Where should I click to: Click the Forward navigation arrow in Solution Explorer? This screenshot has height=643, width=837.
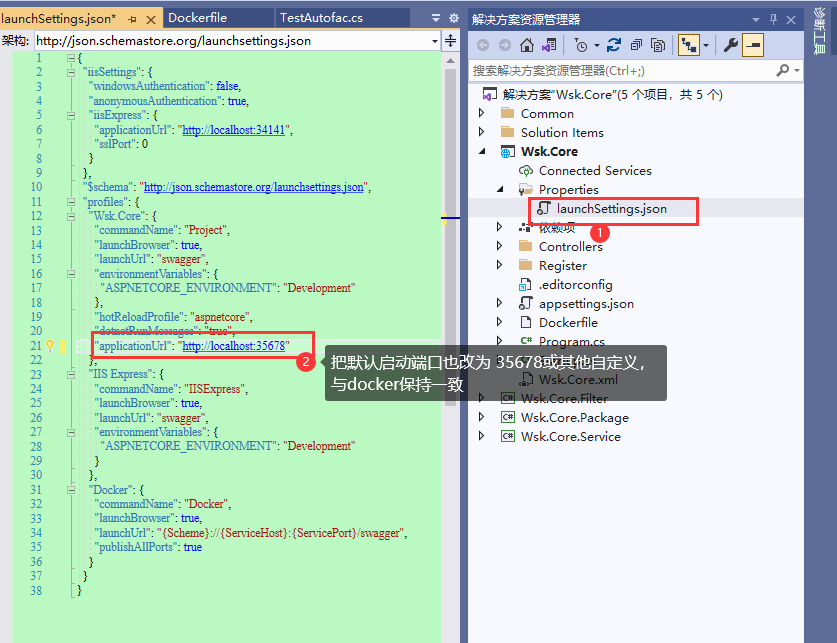coord(504,45)
